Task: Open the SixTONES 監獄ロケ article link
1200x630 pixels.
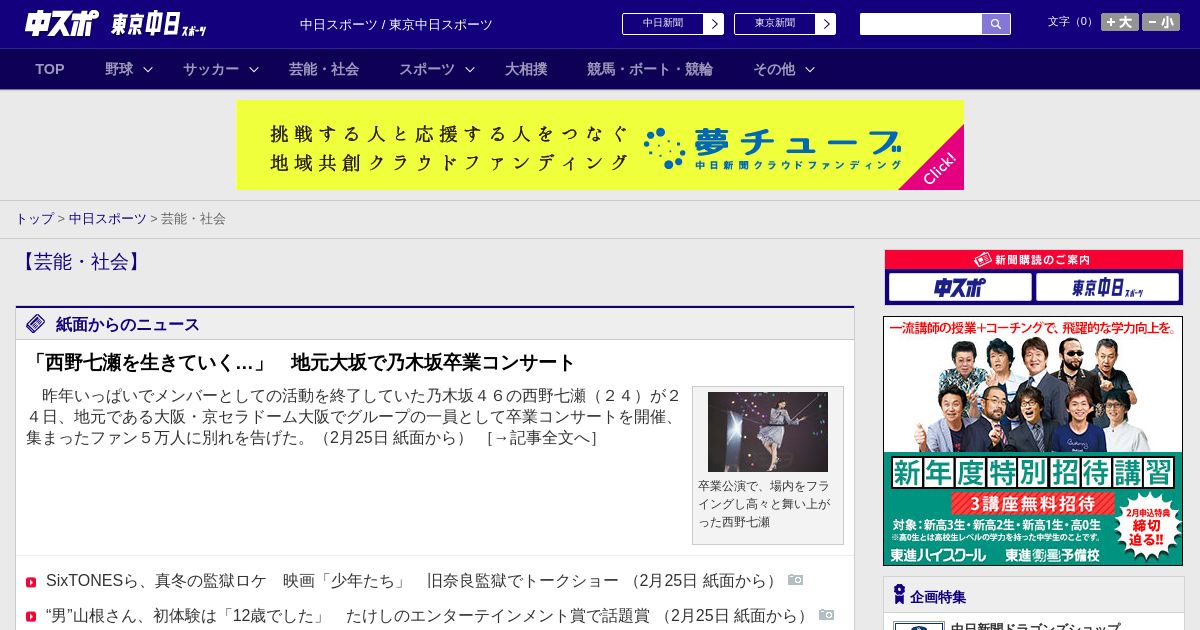Action: (412, 581)
